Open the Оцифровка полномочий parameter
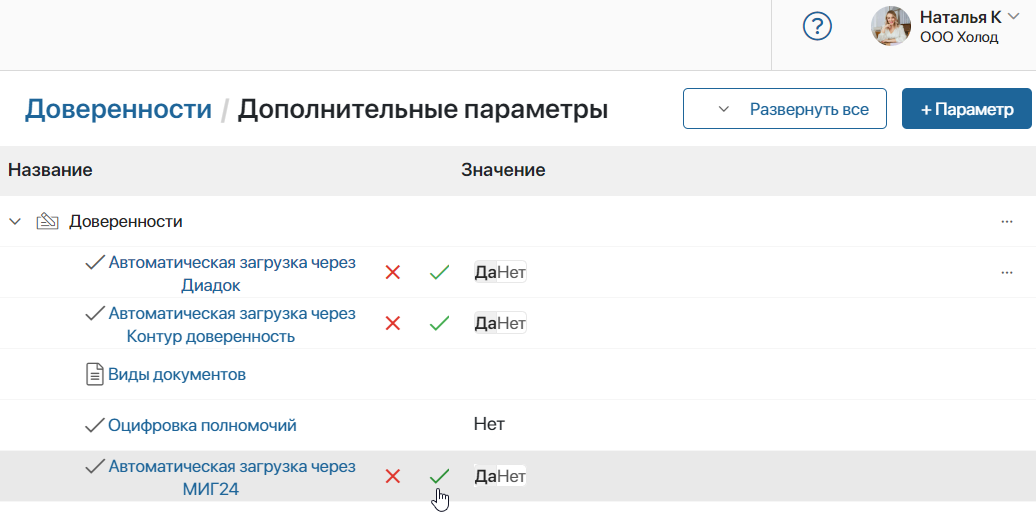The width and height of the screenshot is (1036, 520). tap(202, 425)
